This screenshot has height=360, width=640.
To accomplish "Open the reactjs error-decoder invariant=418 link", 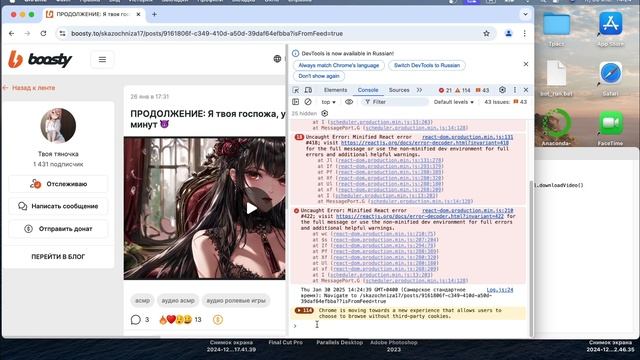I will tap(424, 143).
